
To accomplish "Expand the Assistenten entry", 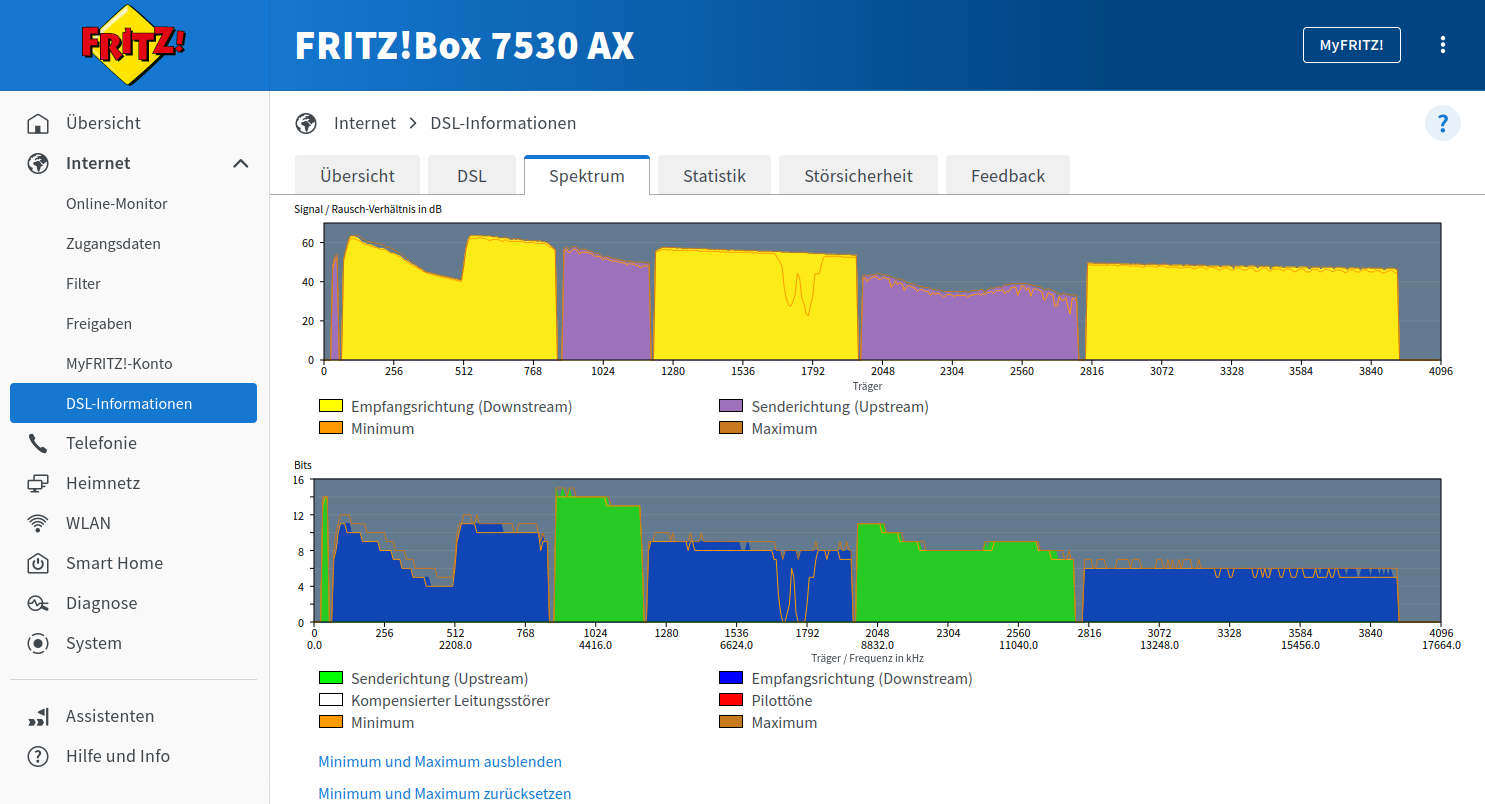I will click(x=110, y=716).
